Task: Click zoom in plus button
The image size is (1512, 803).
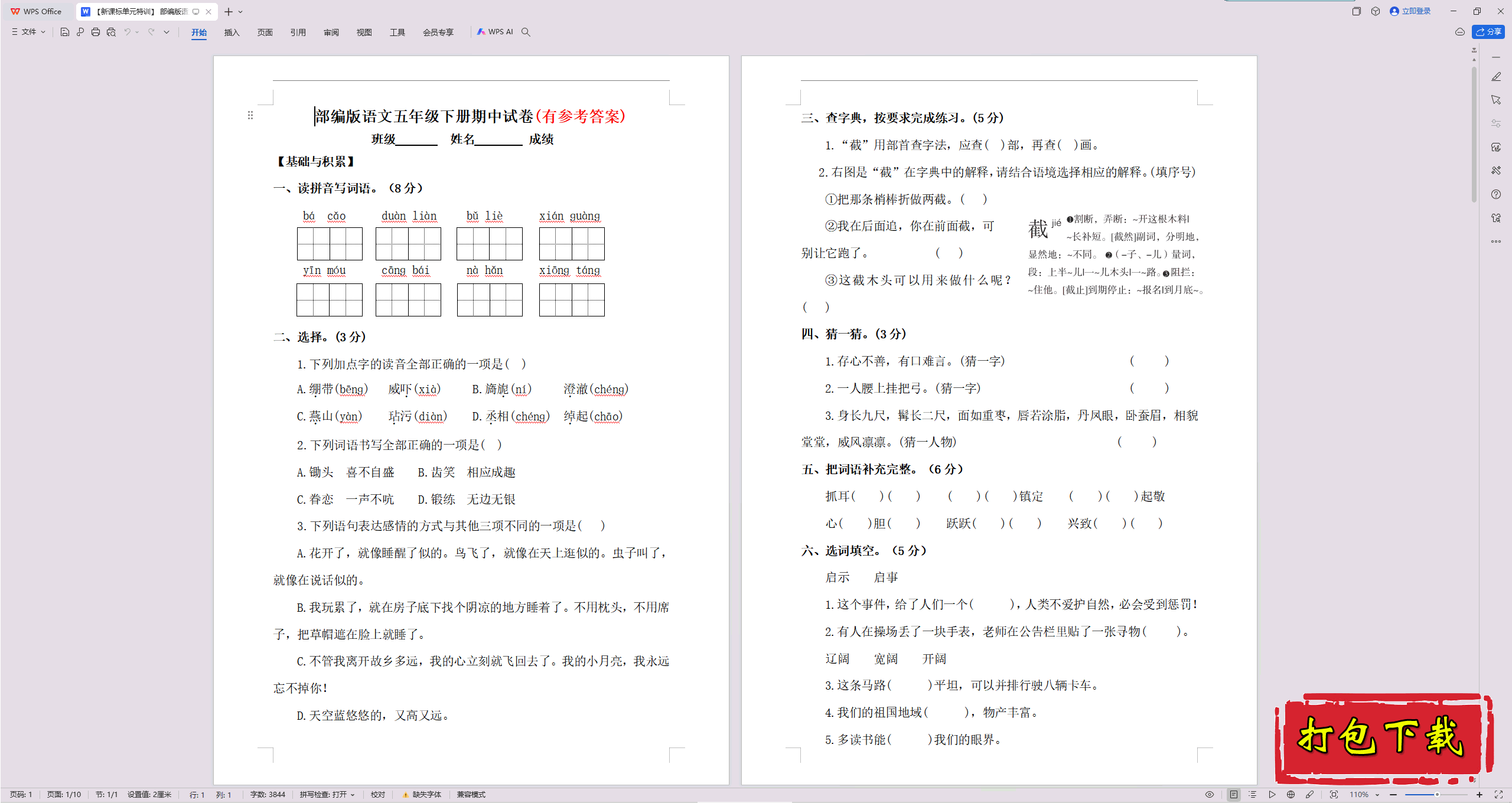Action: point(1479,795)
